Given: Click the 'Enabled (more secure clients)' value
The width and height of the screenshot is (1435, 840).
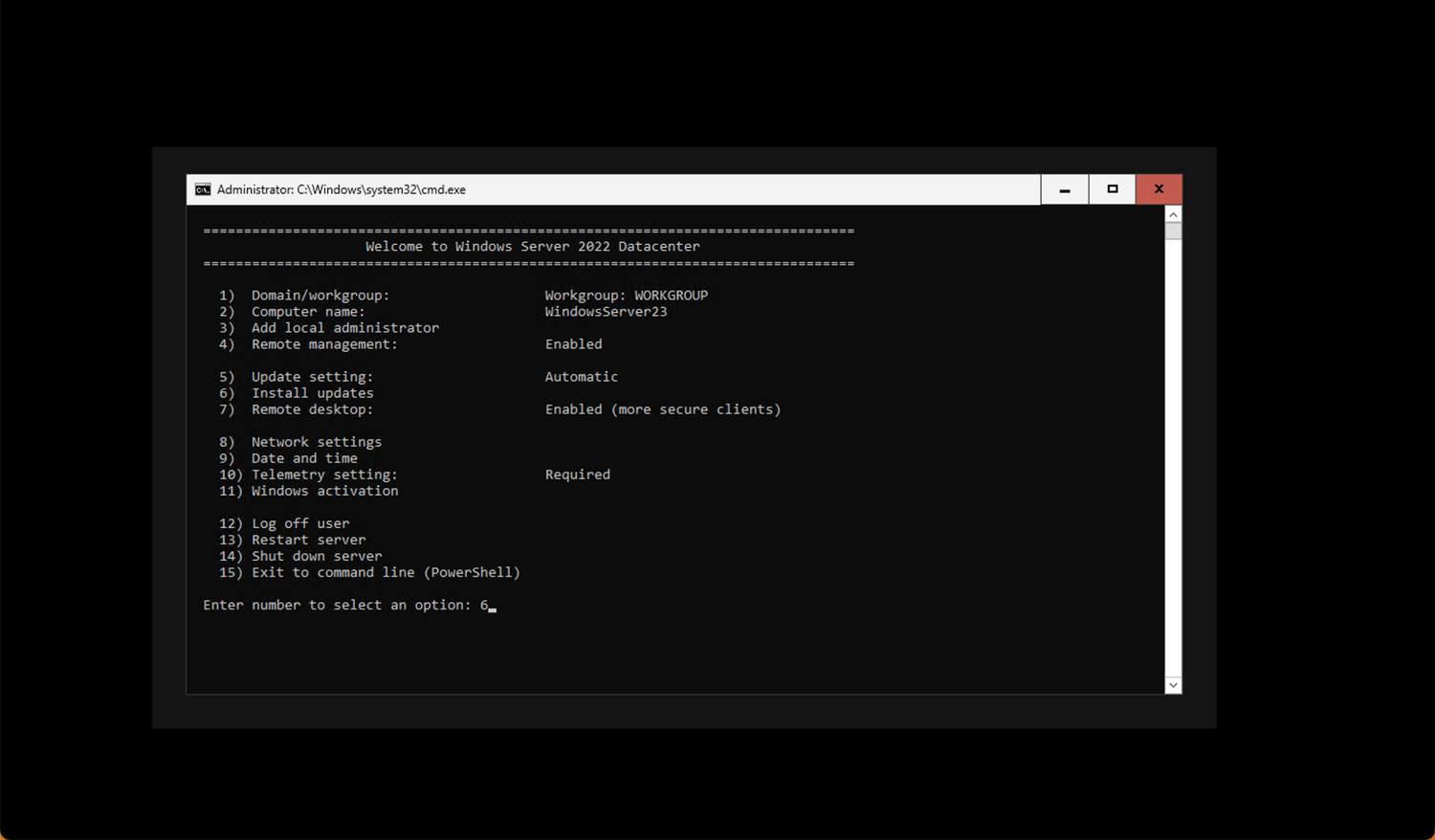Looking at the screenshot, I should click(x=663, y=409).
